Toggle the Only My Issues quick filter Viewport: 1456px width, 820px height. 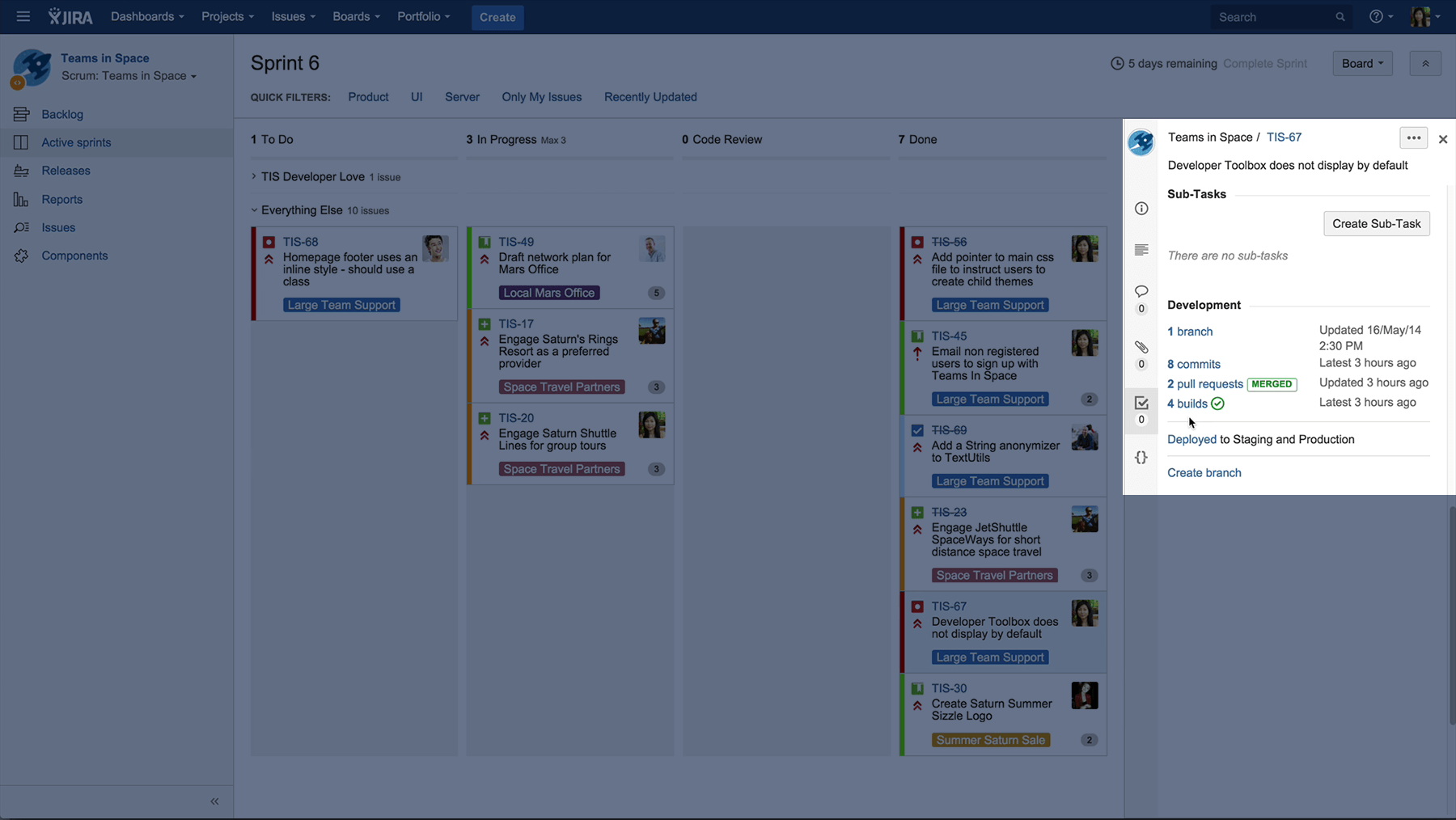pos(541,97)
